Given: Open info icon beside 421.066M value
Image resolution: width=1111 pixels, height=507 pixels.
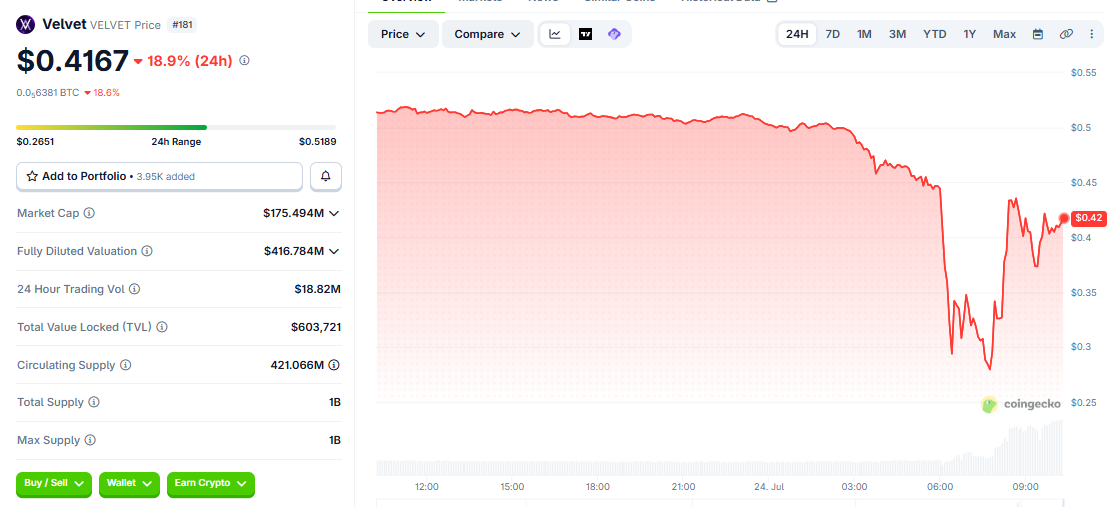Looking at the screenshot, I should (x=334, y=365).
